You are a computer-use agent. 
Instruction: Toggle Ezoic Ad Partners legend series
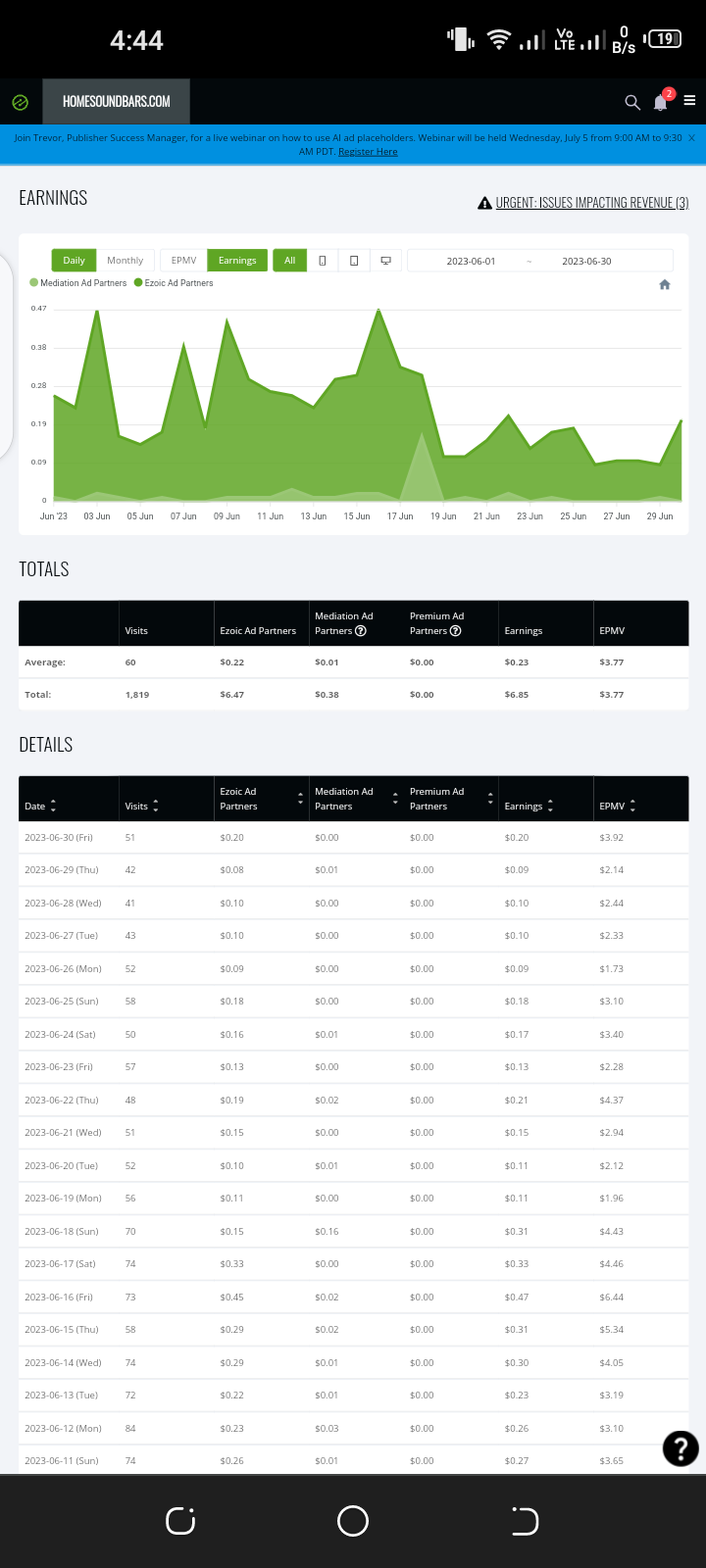(174, 283)
